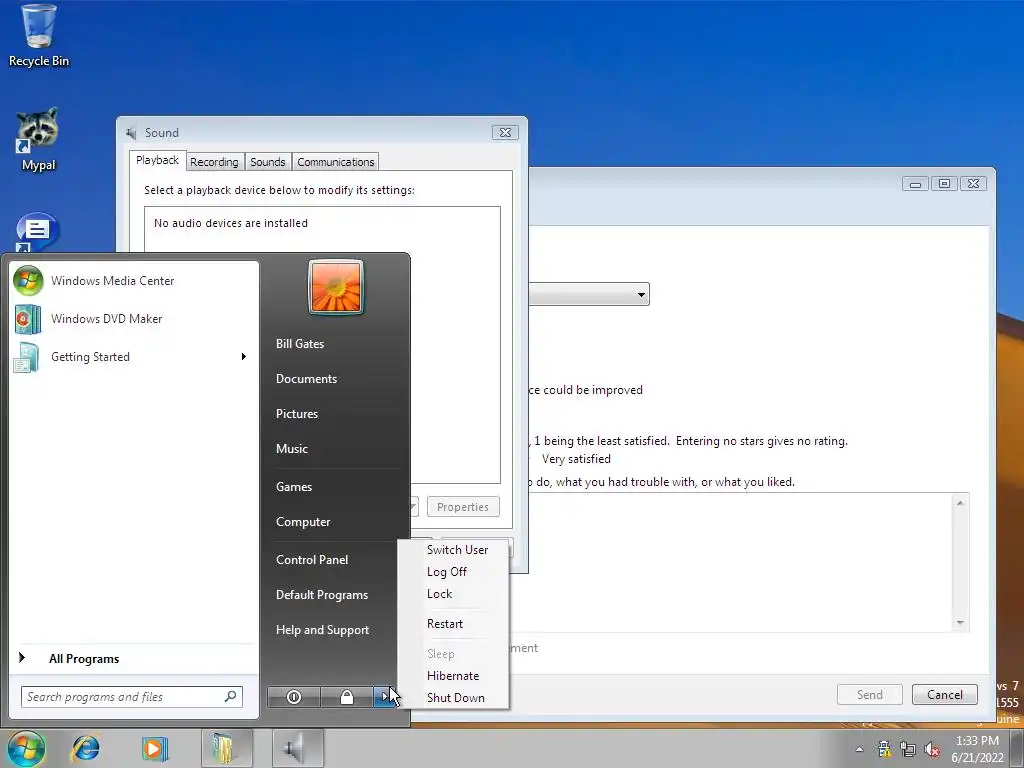Click the flower user account picture
This screenshot has width=1024, height=768.
pos(336,287)
